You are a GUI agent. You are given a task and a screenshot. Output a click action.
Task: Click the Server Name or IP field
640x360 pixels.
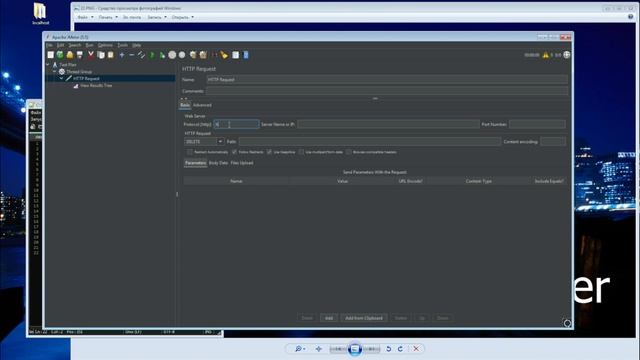tap(388, 124)
